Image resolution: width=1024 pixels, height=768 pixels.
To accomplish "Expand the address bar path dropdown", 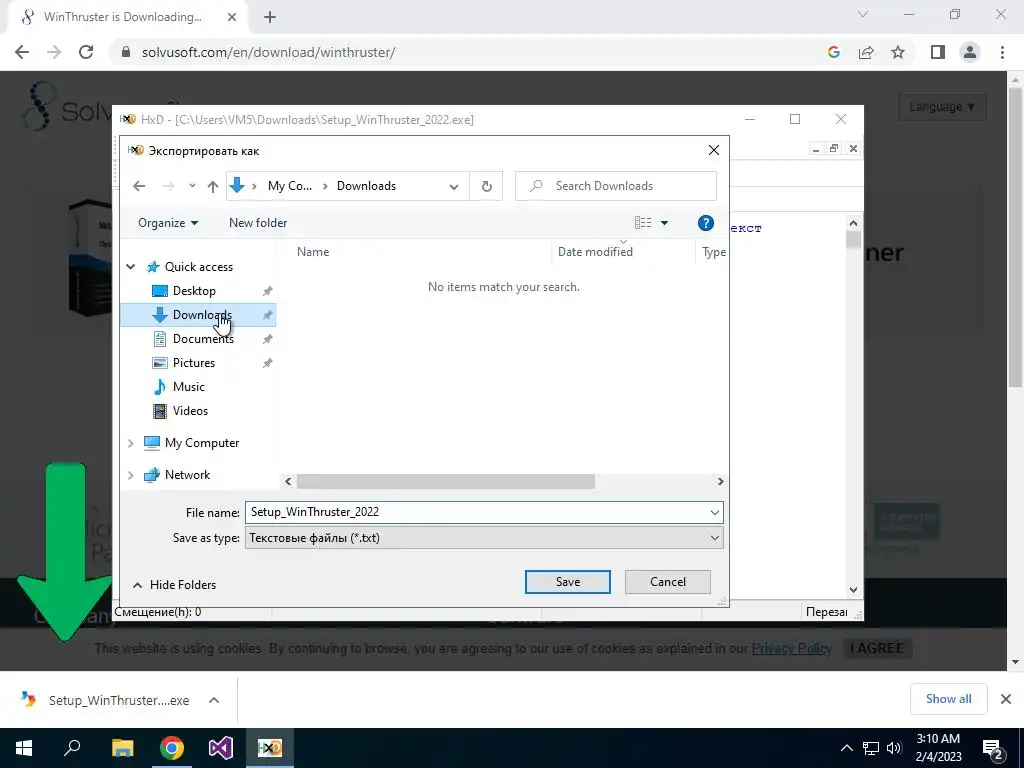I will coord(454,186).
